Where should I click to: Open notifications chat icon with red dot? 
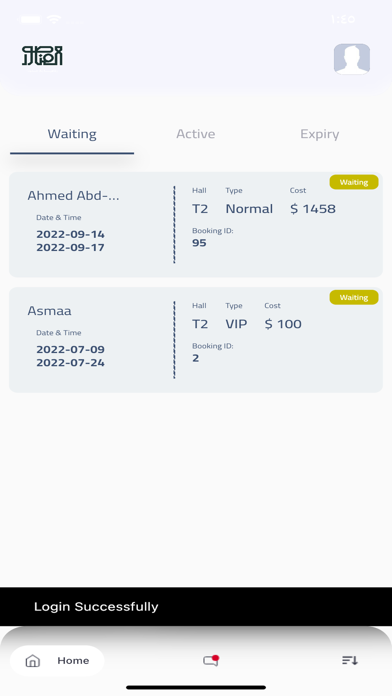click(x=211, y=660)
